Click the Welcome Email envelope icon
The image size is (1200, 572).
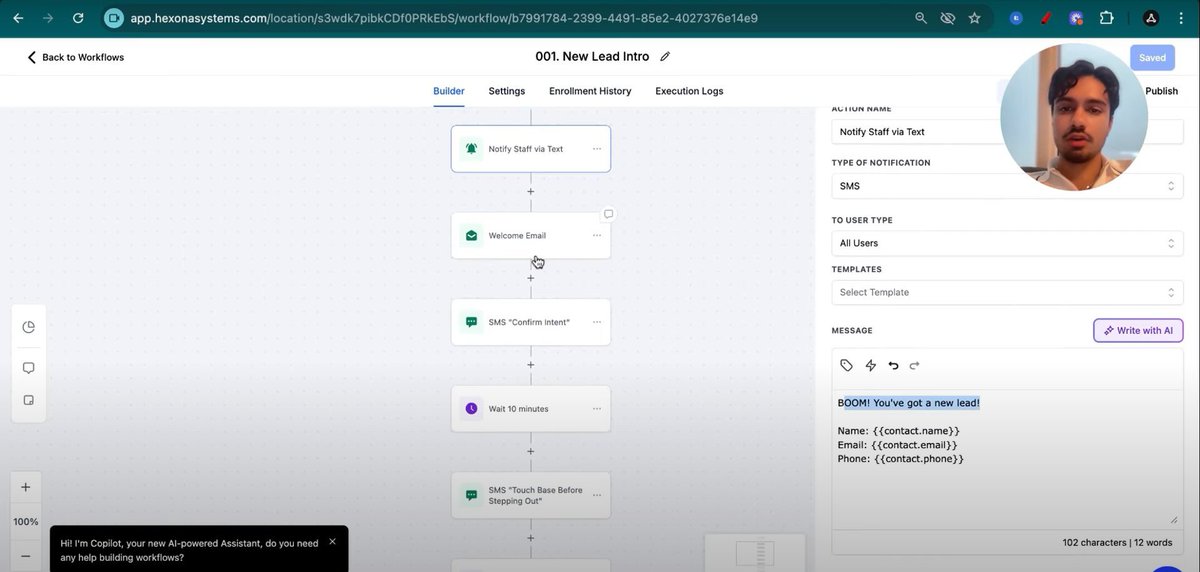pos(471,236)
